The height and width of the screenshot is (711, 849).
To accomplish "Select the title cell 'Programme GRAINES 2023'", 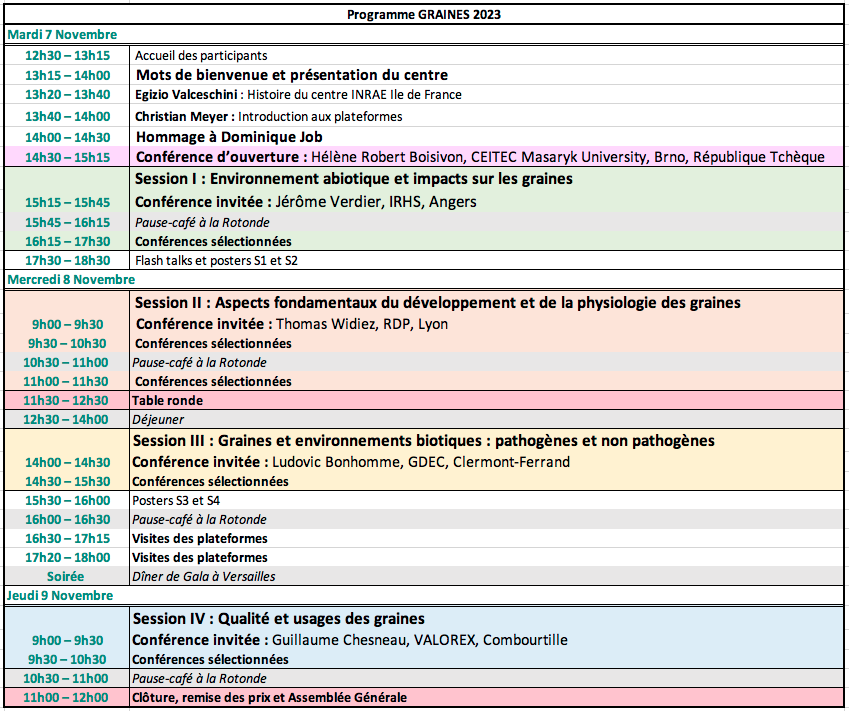I will [423, 15].
